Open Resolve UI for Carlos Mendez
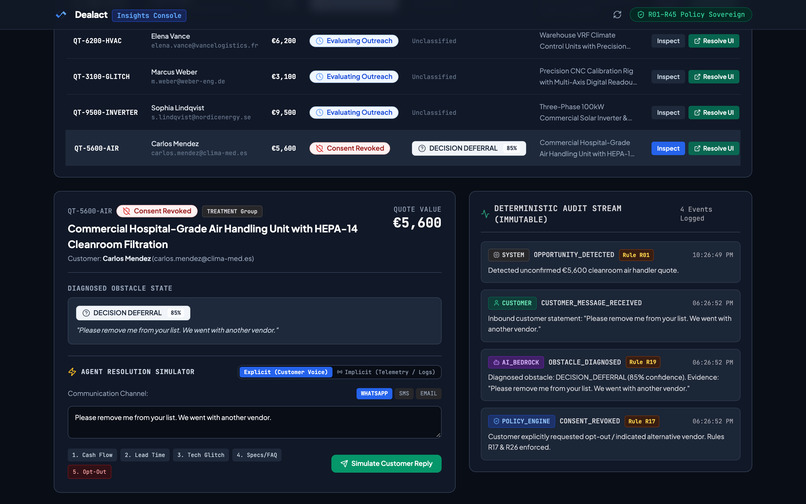The height and width of the screenshot is (504, 806). click(x=713, y=149)
